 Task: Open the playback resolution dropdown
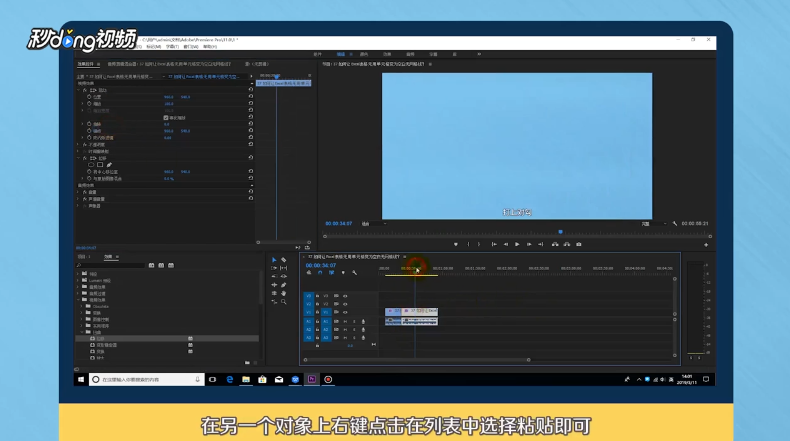653,223
